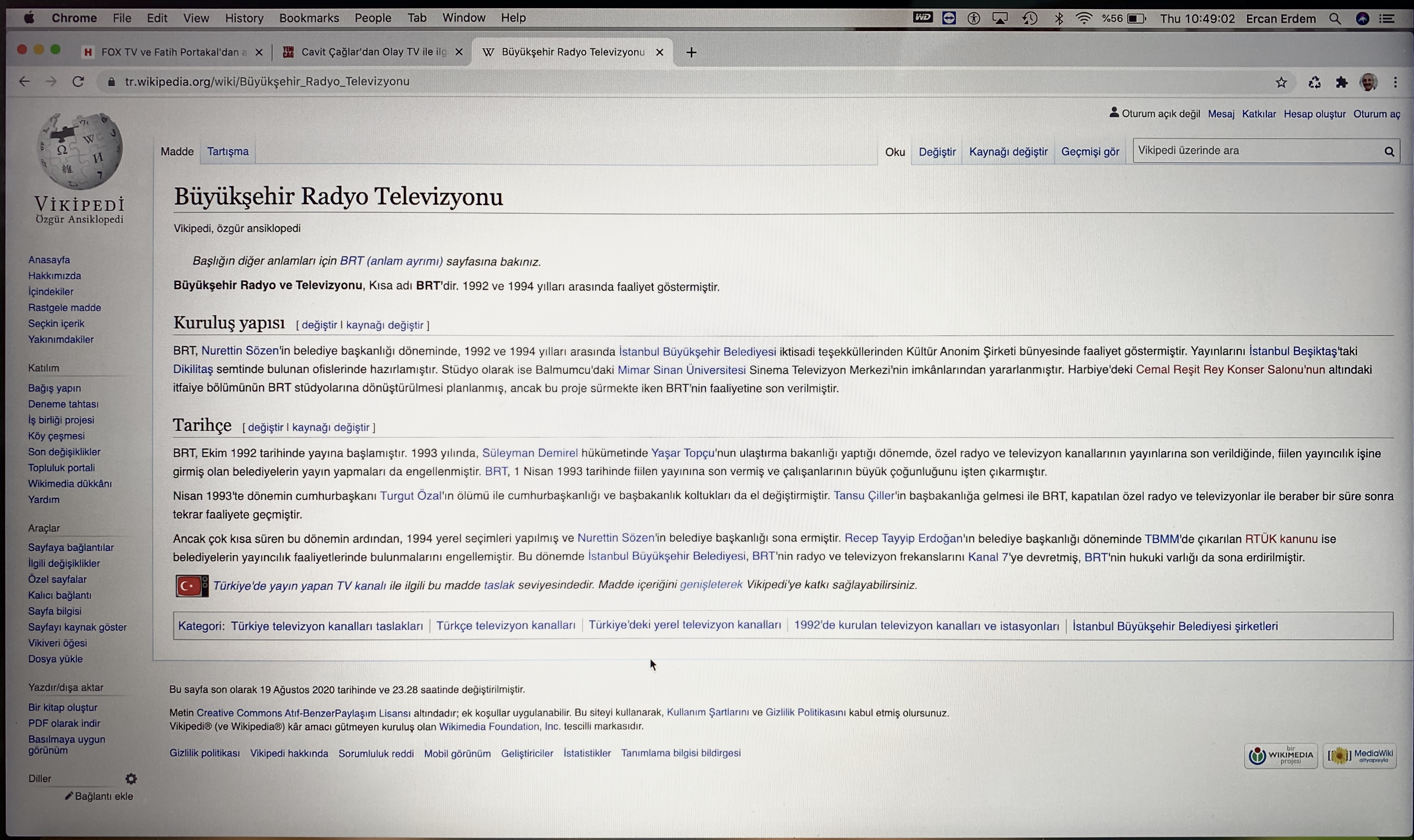1414x840 pixels.
Task: Click the red RTÜK kanunu link
Action: coord(1281,539)
